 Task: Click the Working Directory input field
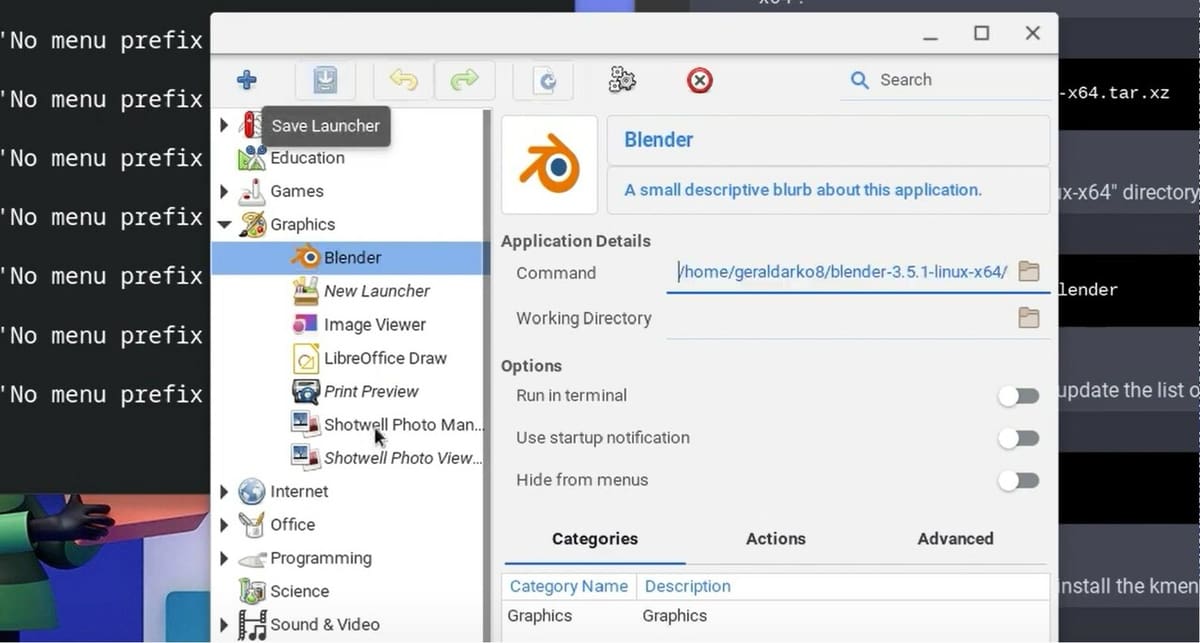[x=840, y=318]
